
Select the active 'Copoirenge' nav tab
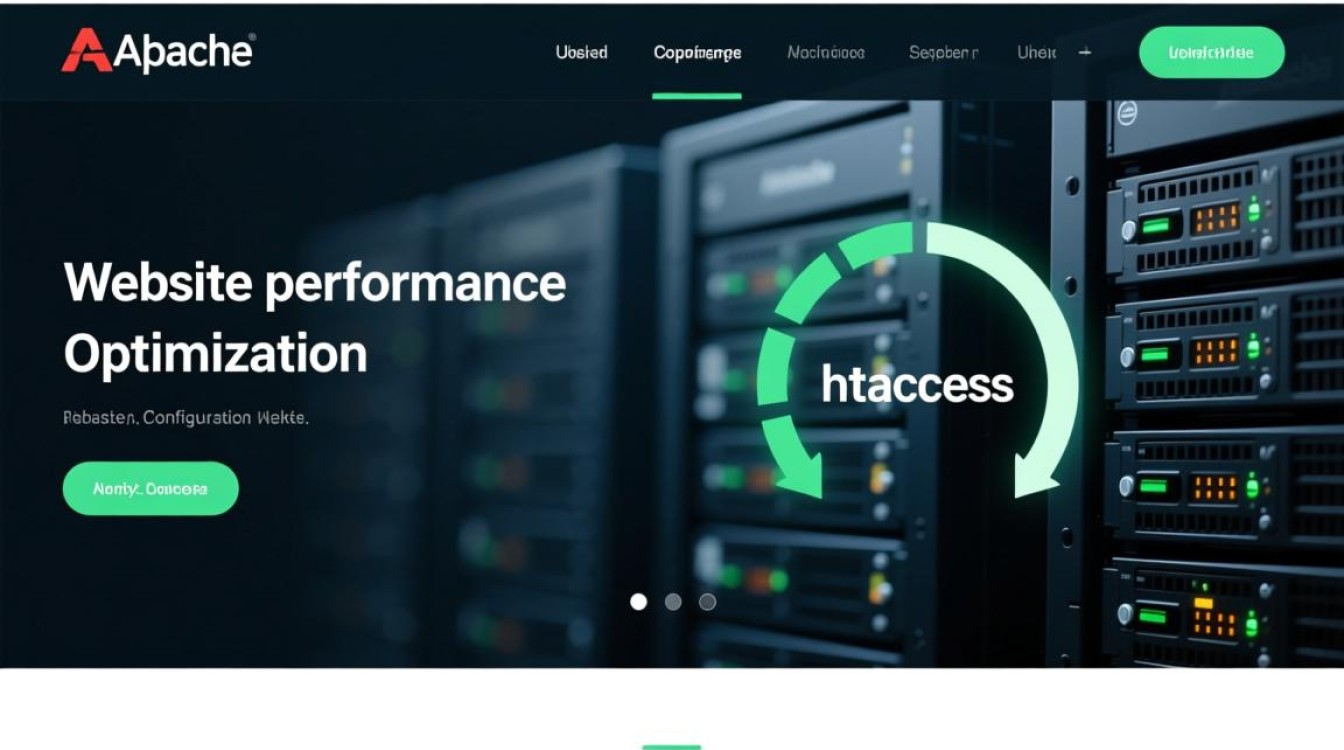coord(697,52)
